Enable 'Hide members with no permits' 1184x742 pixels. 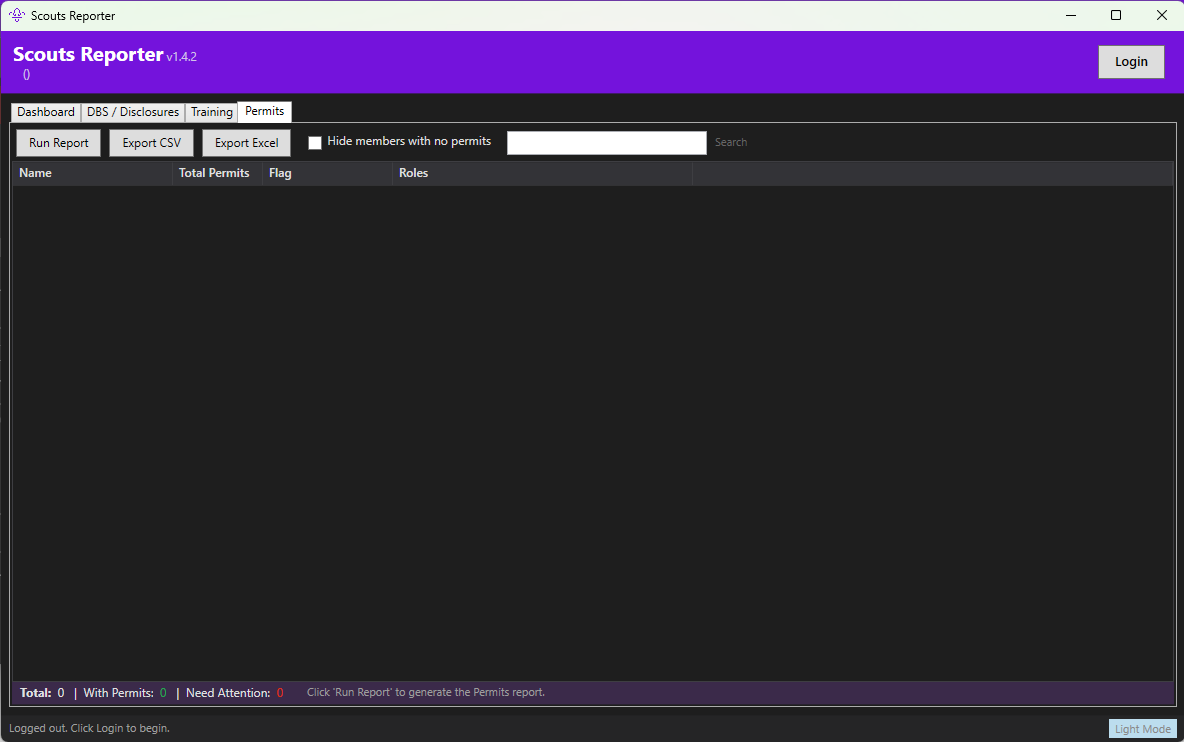(x=315, y=142)
